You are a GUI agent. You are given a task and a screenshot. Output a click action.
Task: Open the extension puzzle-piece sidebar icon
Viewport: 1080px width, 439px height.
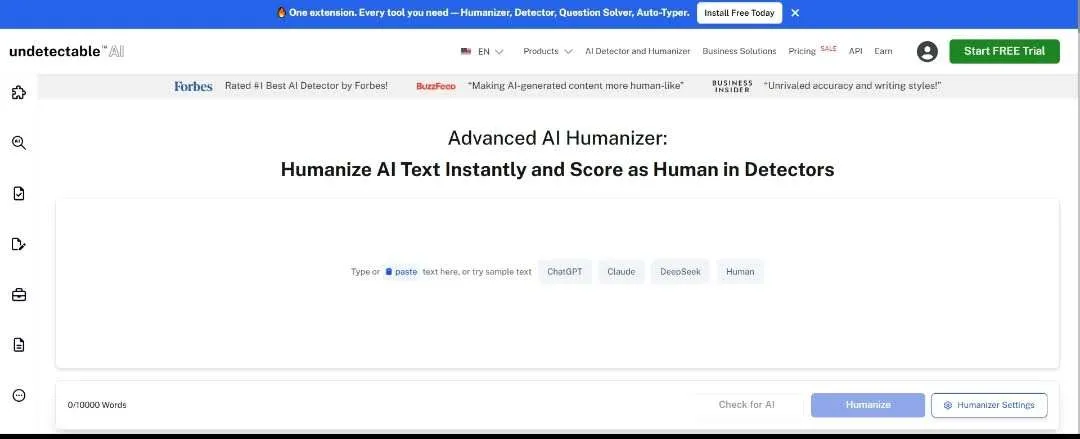[19, 92]
